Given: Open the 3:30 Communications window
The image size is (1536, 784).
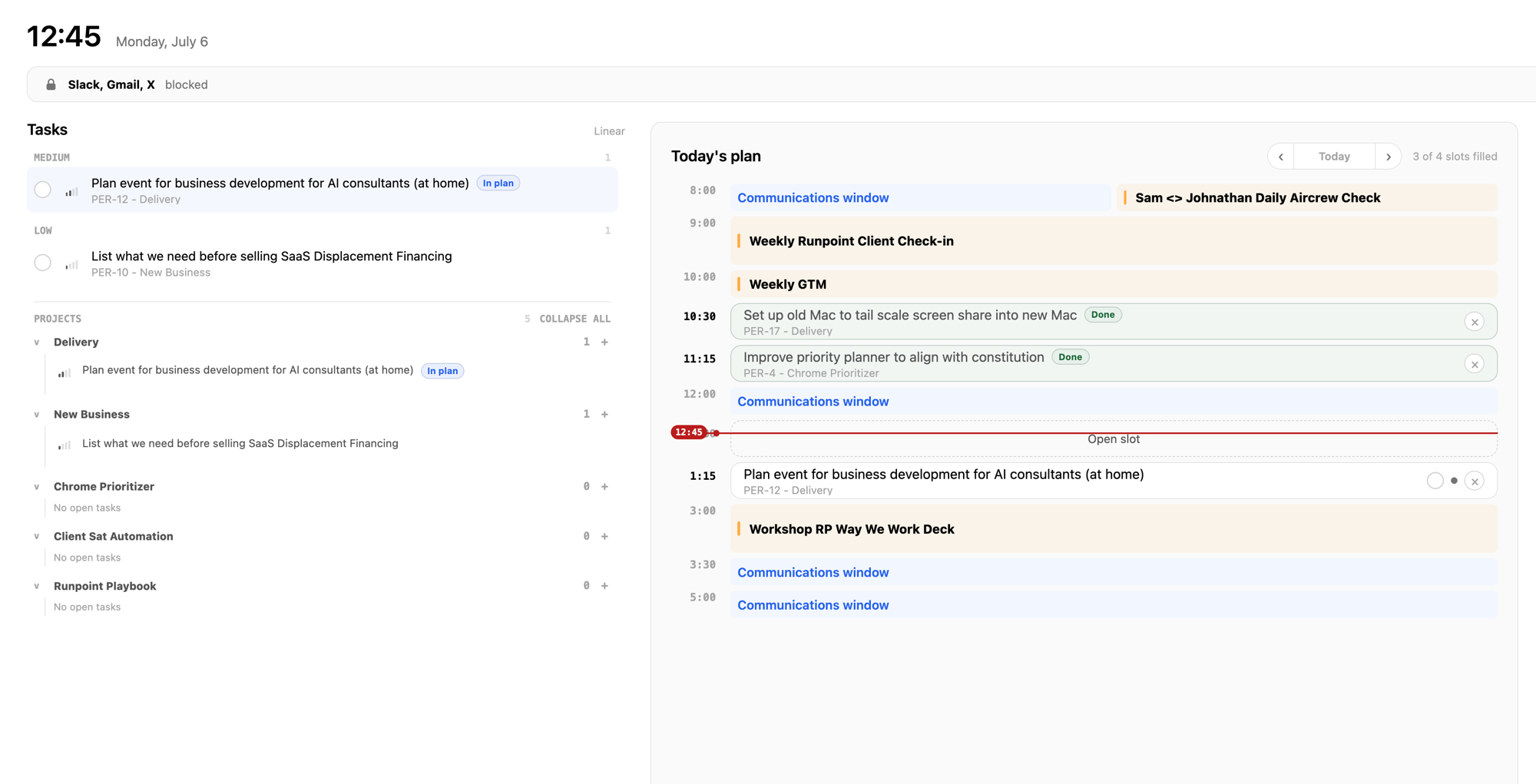Looking at the screenshot, I should tap(1114, 573).
